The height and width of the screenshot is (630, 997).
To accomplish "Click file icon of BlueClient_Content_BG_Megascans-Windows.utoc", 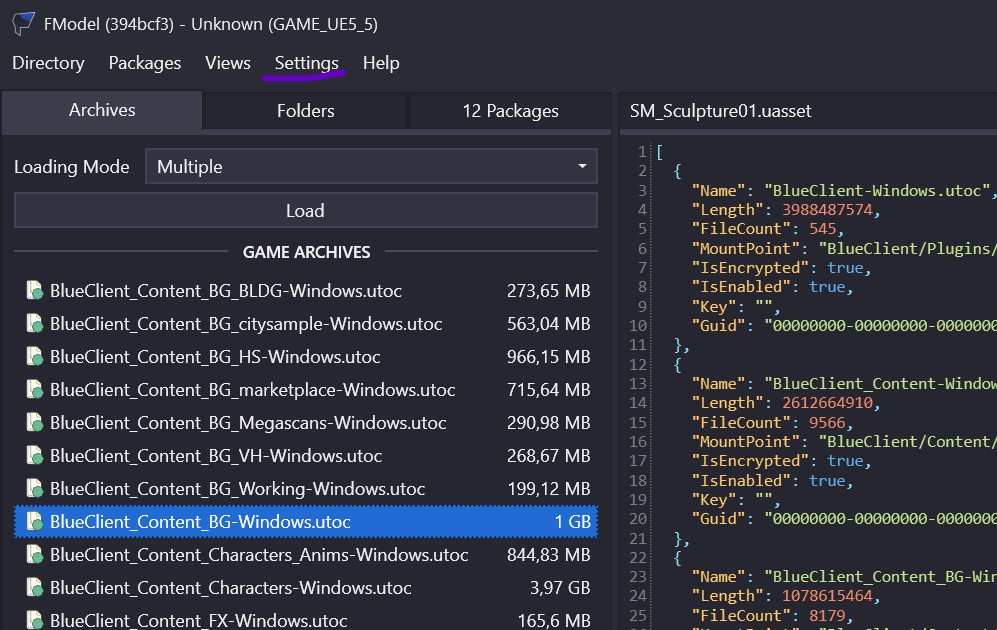I will [x=34, y=423].
